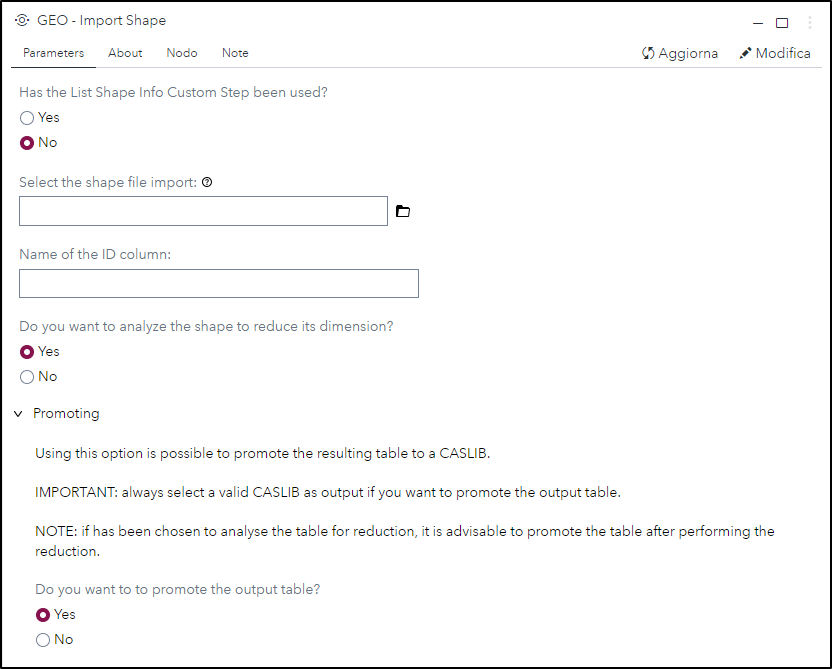Viewport: 832px width, 669px height.
Task: Click the Modifica edit button
Action: (775, 53)
